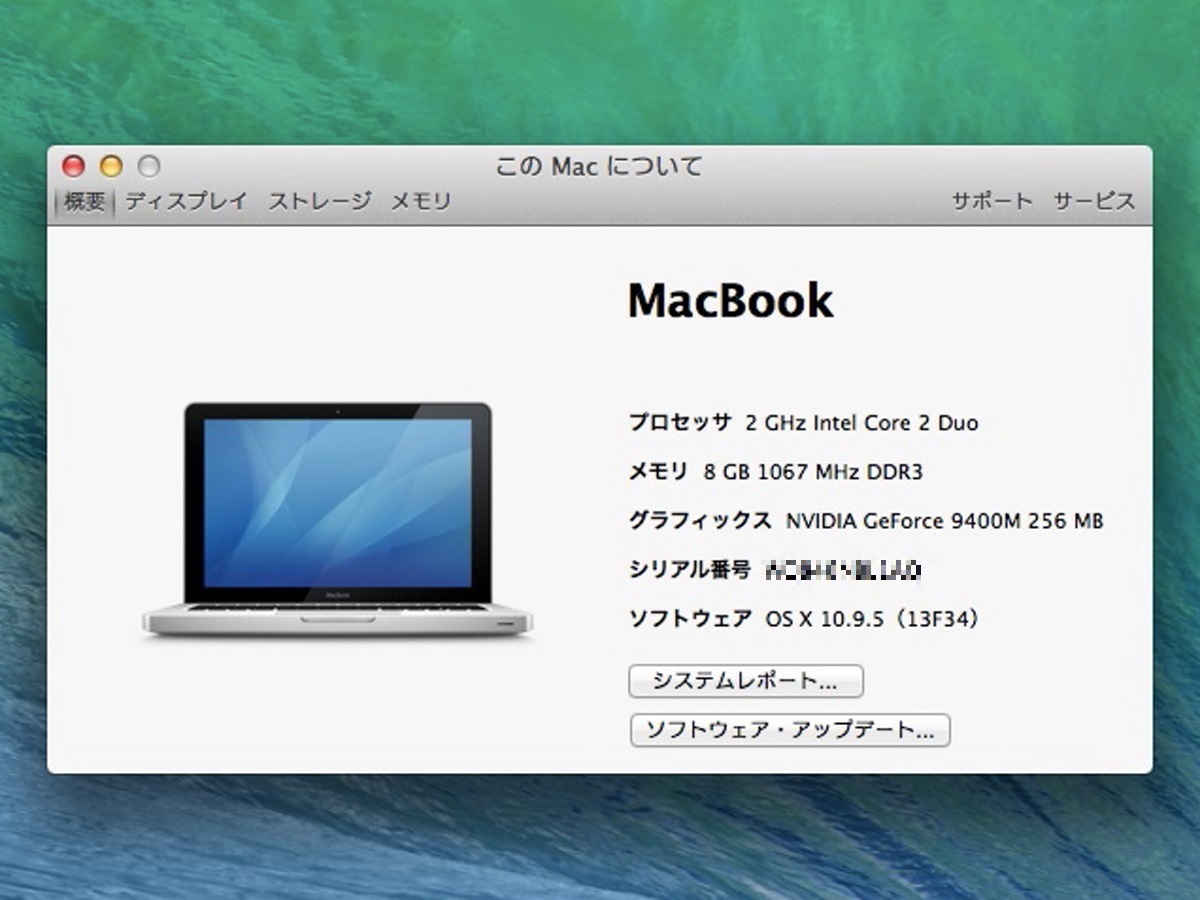Click the この Mac について window title

[x=599, y=166]
